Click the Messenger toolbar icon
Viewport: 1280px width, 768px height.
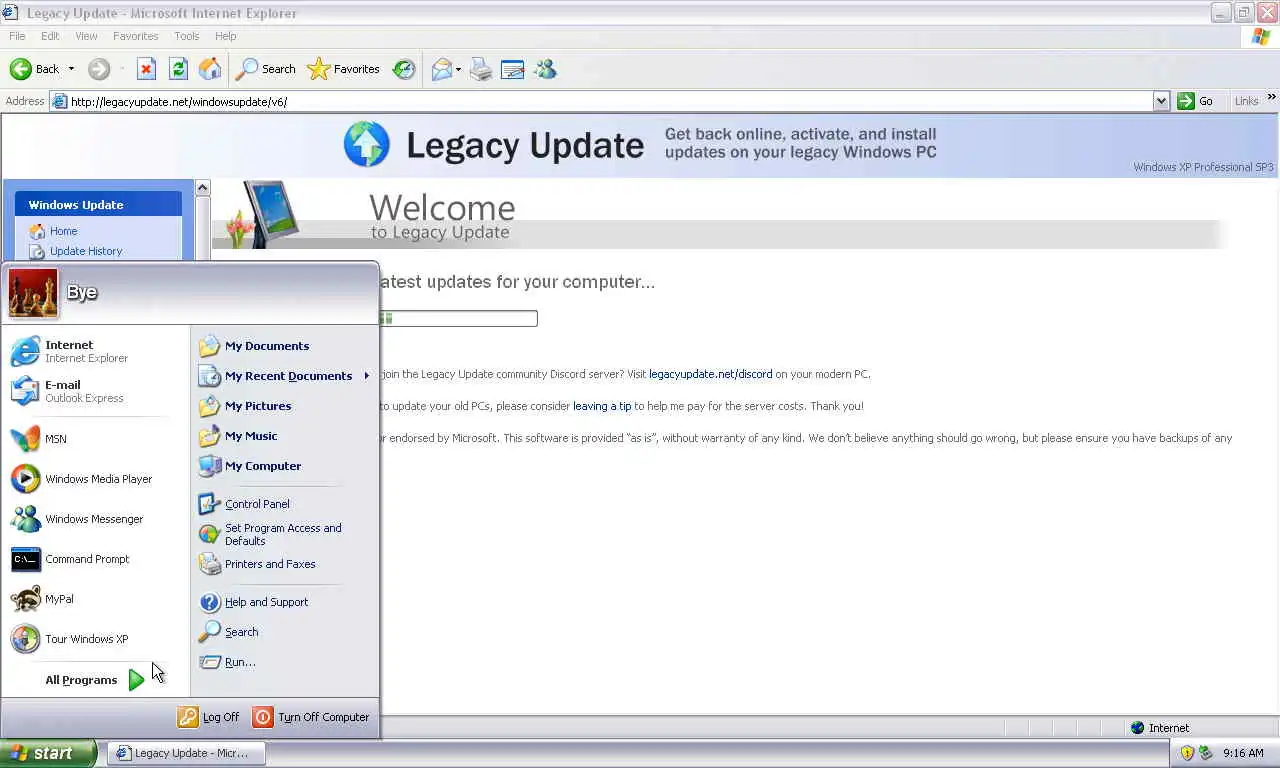(x=545, y=69)
